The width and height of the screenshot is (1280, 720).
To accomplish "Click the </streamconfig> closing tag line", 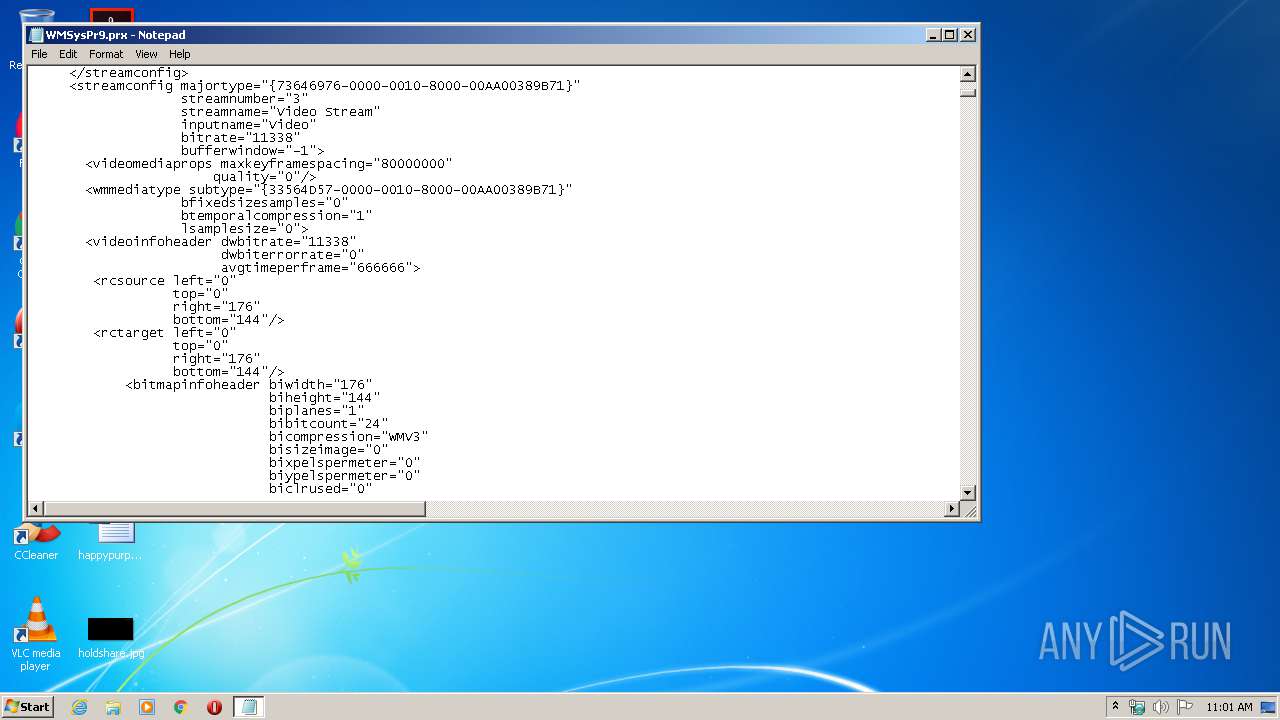I will [128, 73].
